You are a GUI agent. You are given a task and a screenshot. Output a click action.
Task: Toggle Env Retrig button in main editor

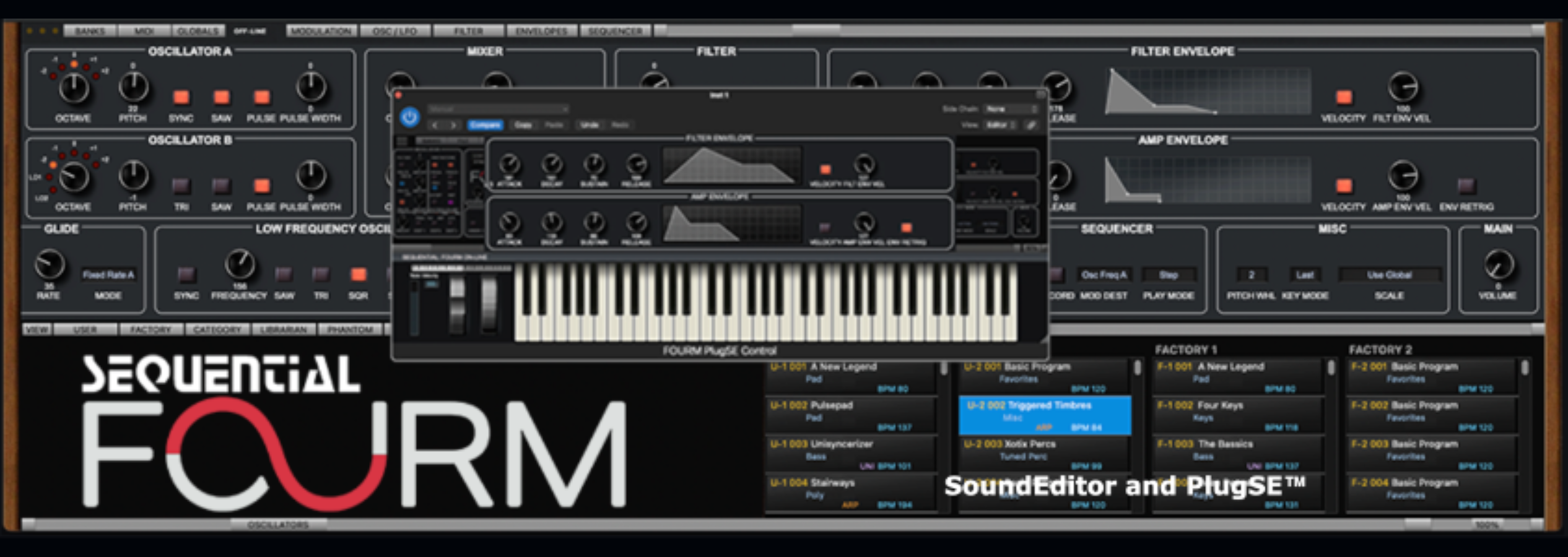click(1466, 186)
